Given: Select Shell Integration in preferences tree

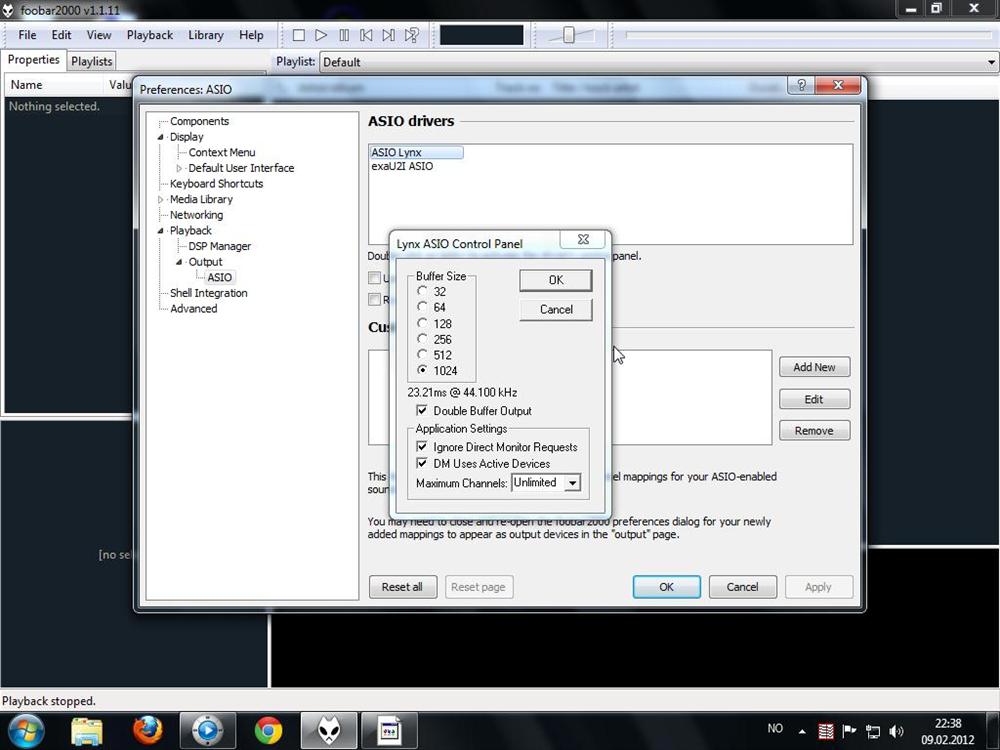Looking at the screenshot, I should (x=209, y=293).
